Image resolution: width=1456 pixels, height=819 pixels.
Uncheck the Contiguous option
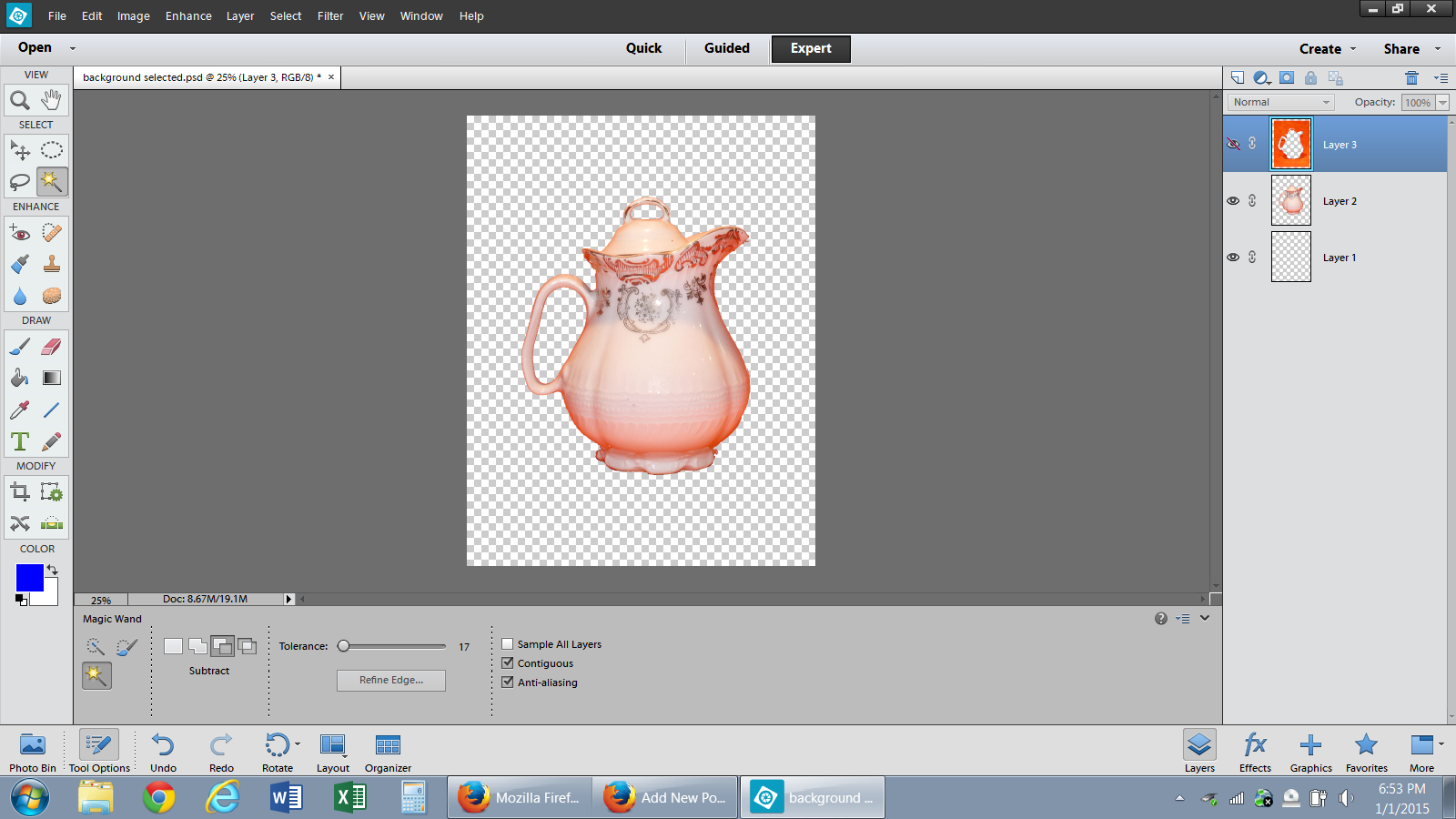tap(508, 663)
